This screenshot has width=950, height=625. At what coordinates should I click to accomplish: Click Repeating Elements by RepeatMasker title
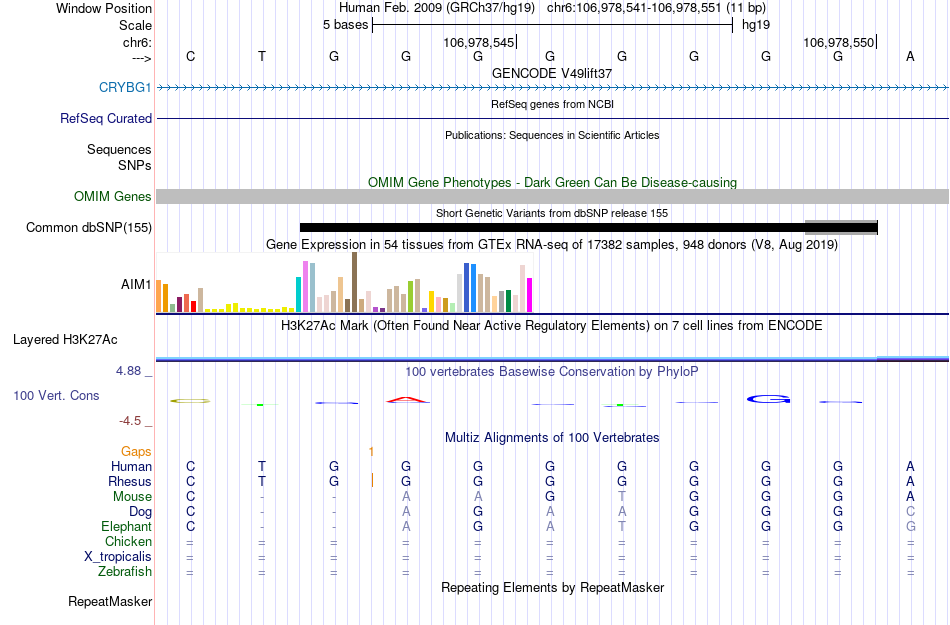[552, 587]
